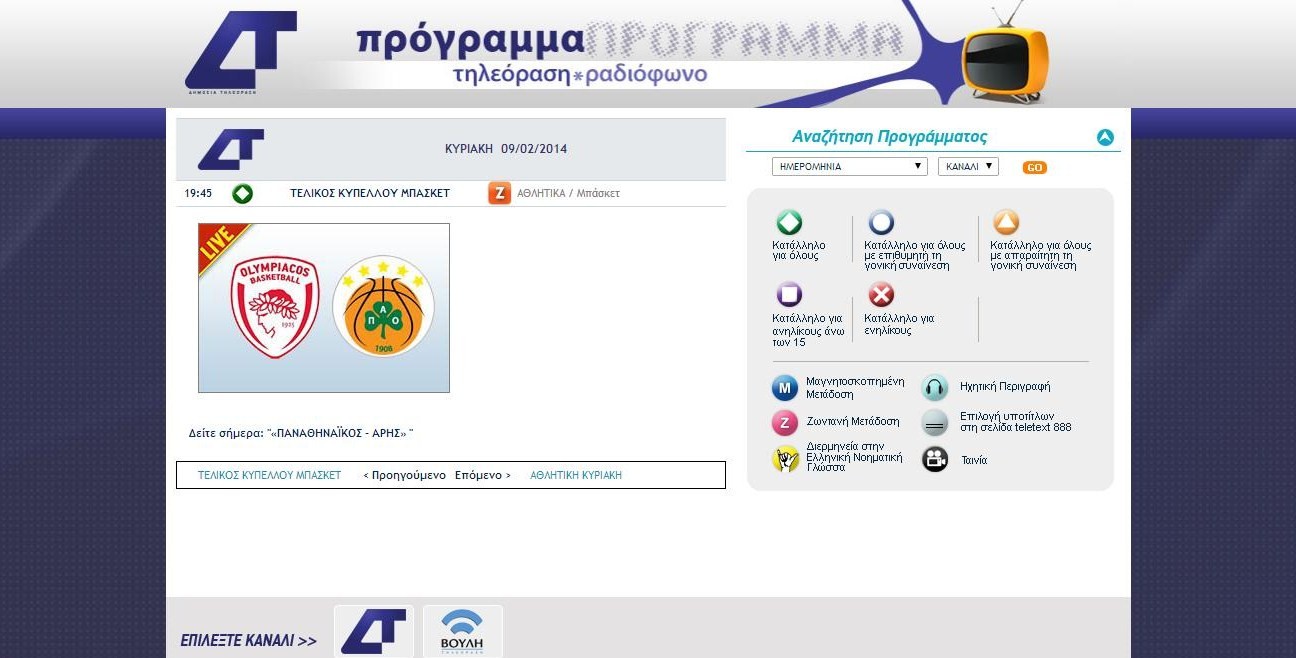Click the teletext 888 subtitles icon
The height and width of the screenshot is (658, 1296).
coord(935,423)
